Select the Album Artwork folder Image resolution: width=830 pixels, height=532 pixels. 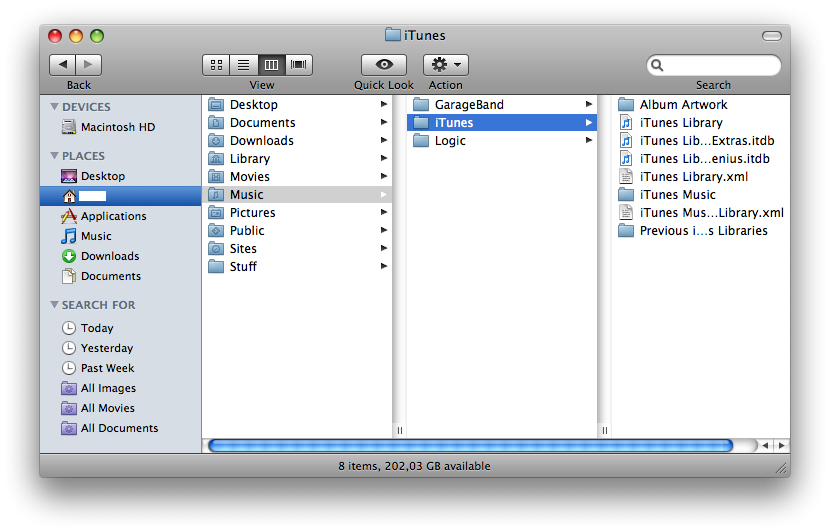click(701, 104)
